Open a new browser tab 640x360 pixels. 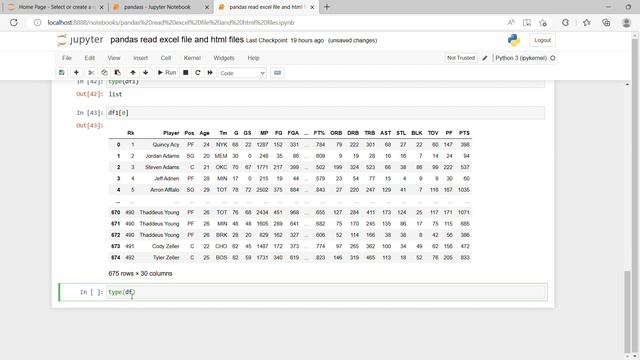[x=327, y=7]
